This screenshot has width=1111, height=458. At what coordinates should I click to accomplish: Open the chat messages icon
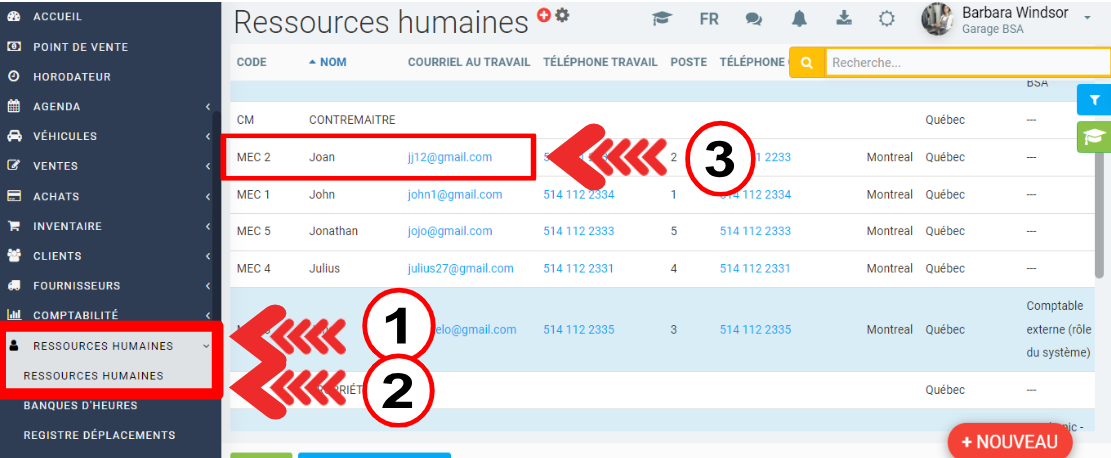[x=755, y=19]
